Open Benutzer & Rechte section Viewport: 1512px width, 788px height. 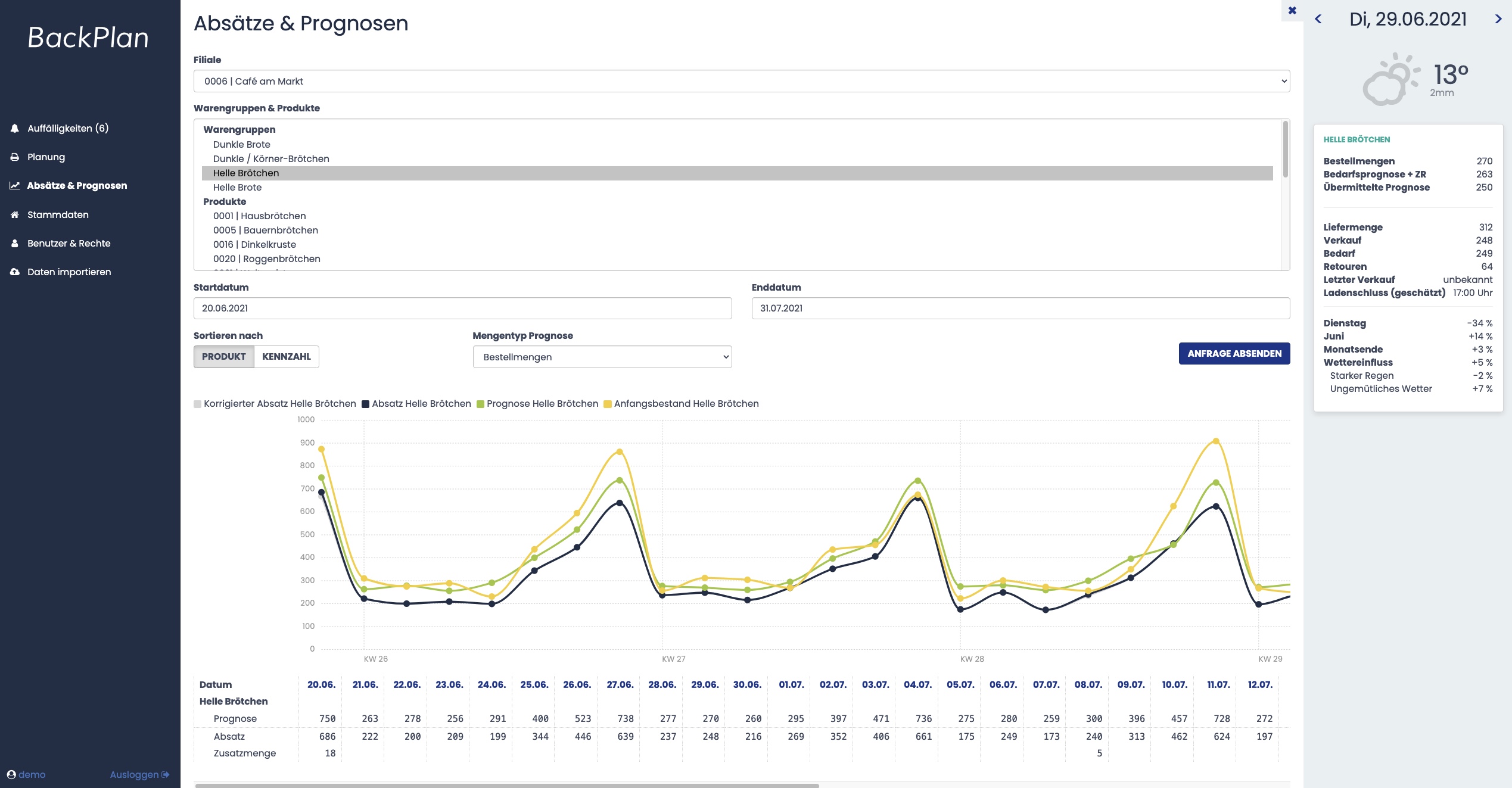[69, 243]
